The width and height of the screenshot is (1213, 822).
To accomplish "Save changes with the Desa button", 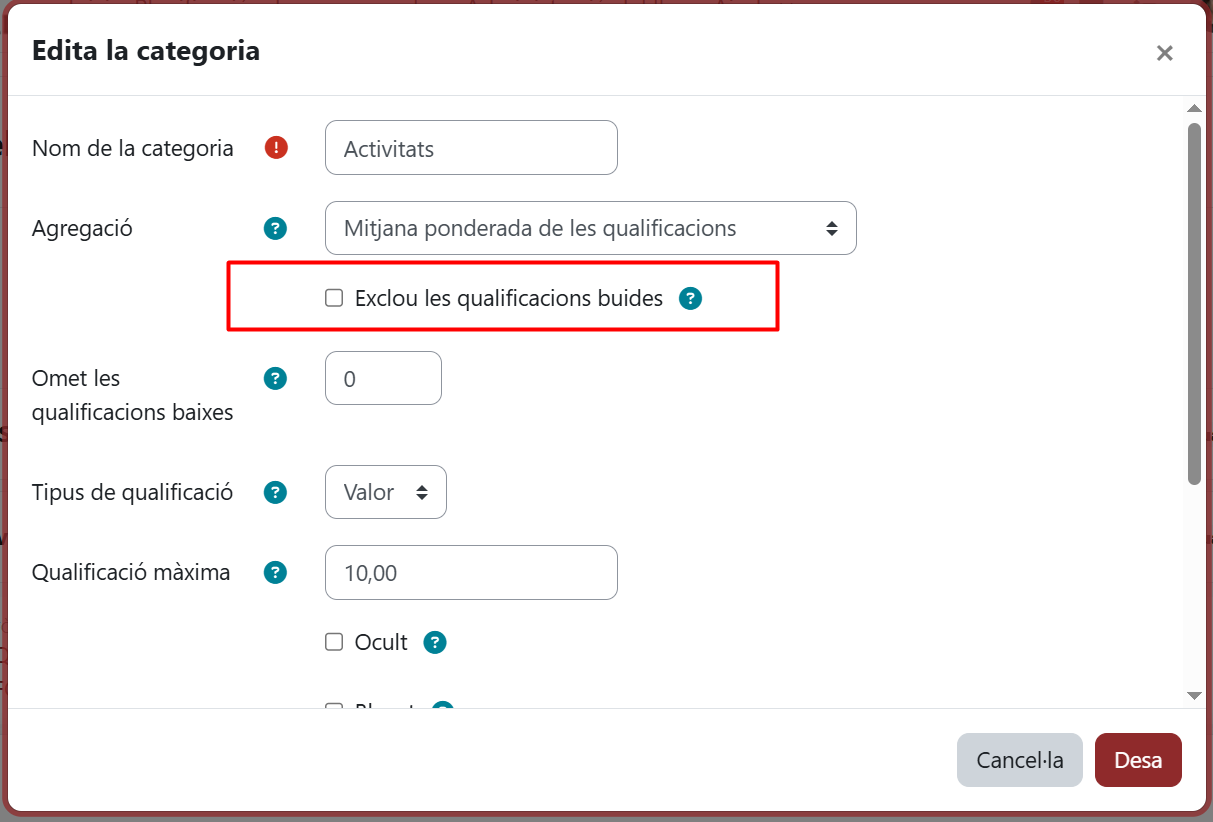I will pyautogui.click(x=1138, y=760).
